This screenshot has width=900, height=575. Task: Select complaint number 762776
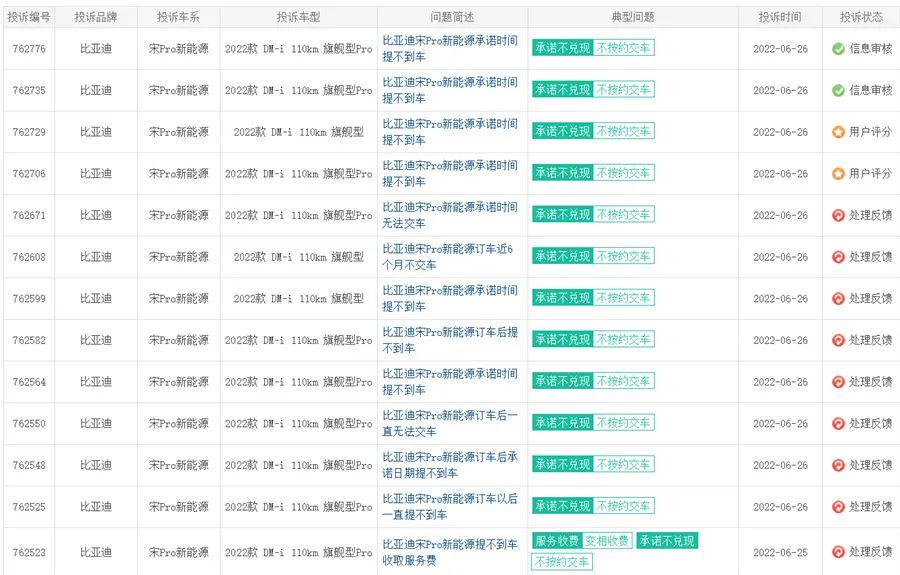29,49
